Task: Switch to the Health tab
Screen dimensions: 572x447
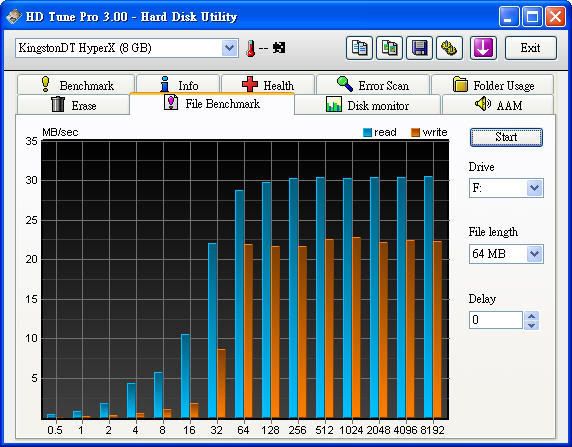Action: click(x=268, y=85)
